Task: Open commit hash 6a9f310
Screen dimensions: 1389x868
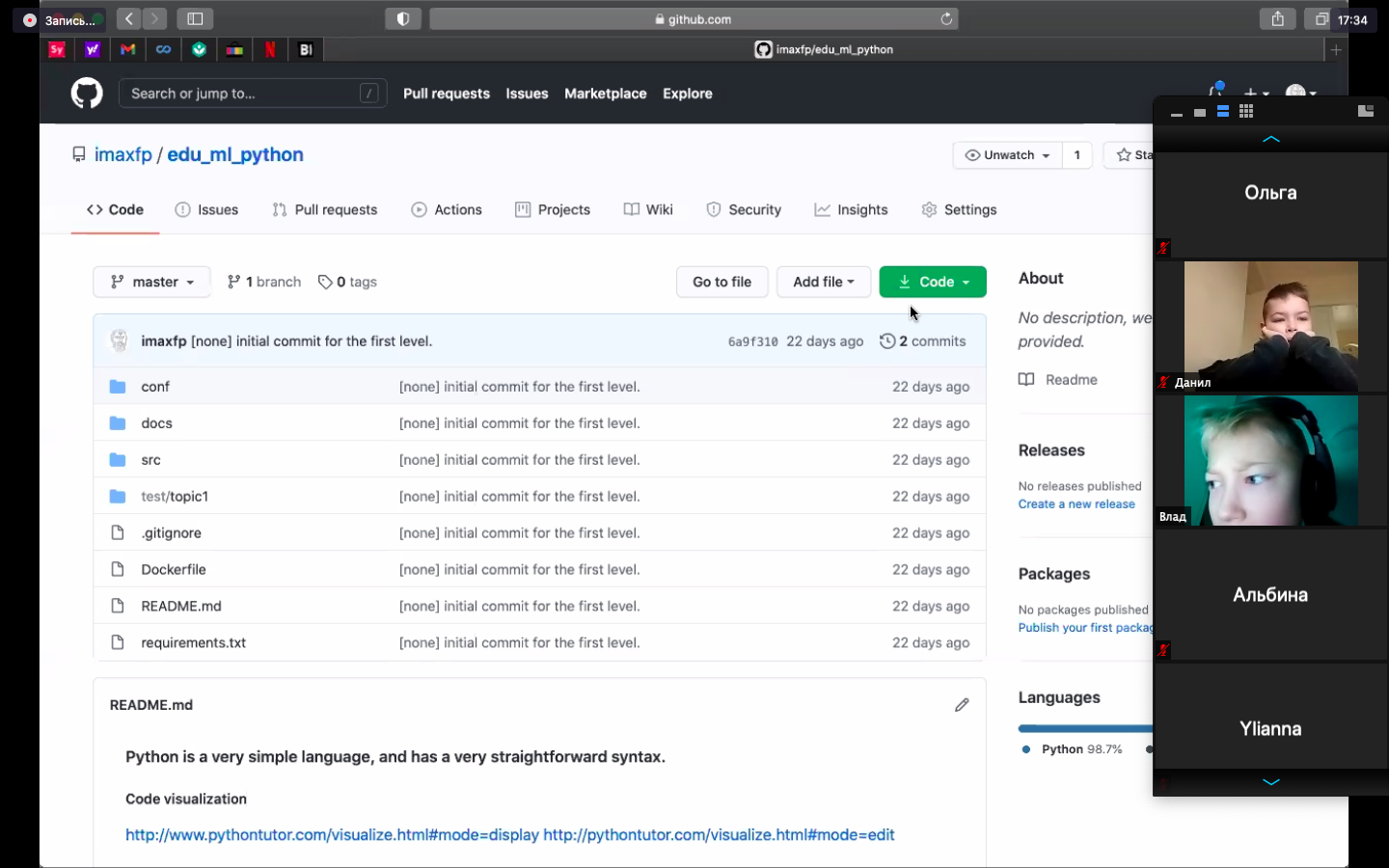Action: click(x=753, y=341)
